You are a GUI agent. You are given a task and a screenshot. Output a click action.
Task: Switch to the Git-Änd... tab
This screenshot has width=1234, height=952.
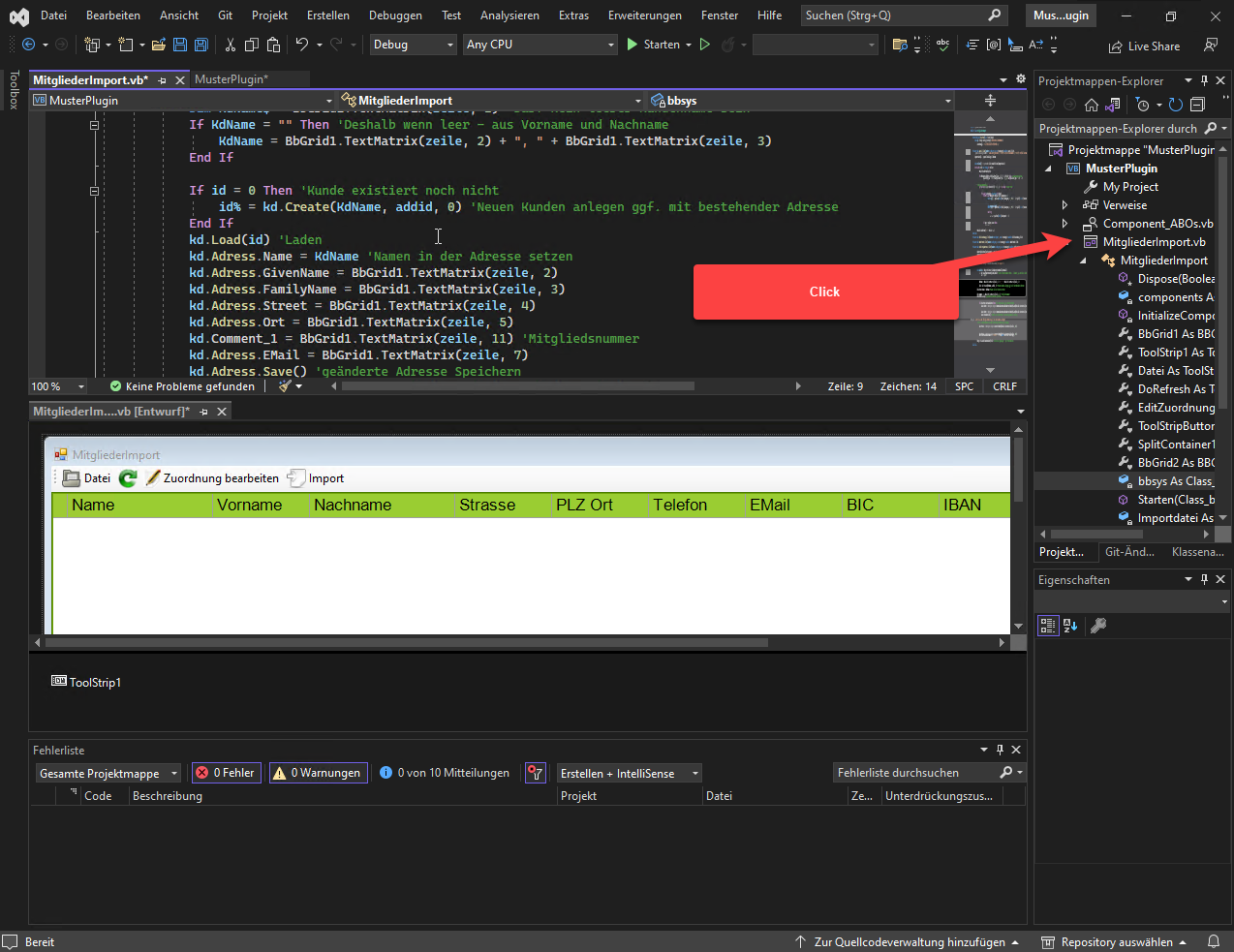point(1129,552)
